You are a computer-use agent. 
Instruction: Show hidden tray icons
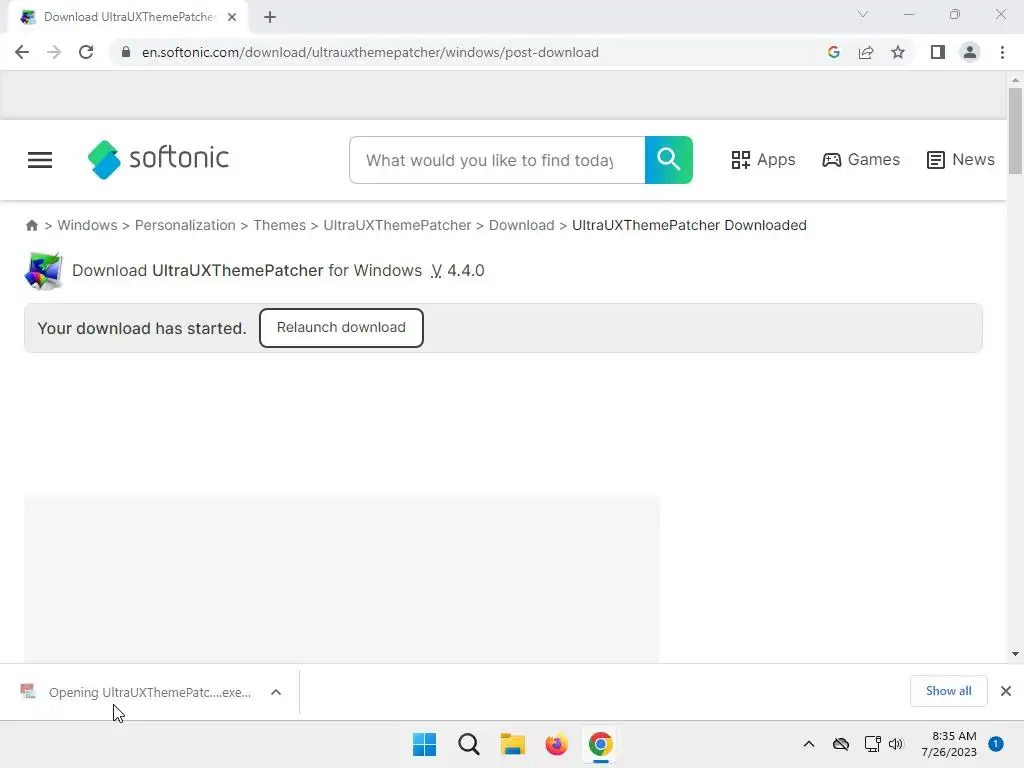tap(808, 744)
